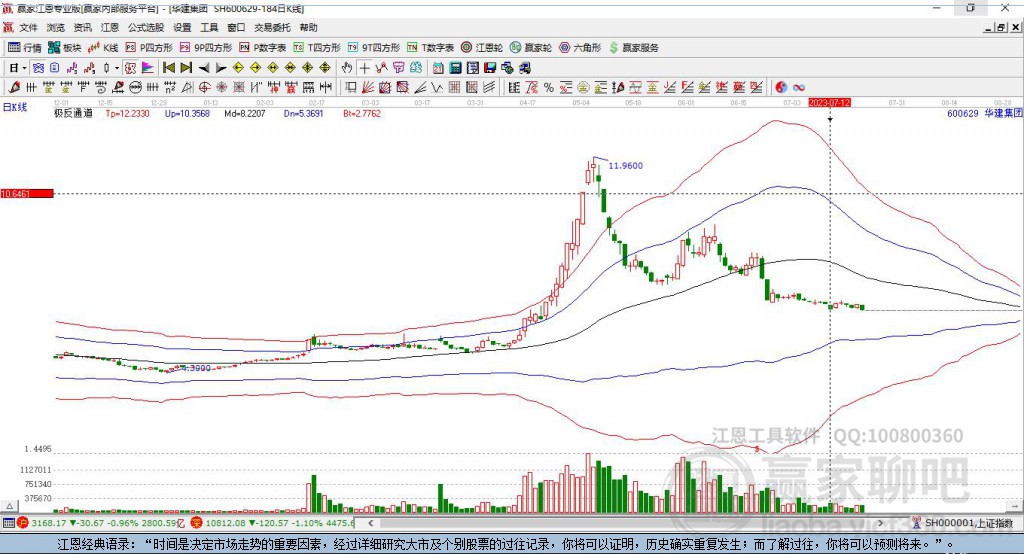Click the 600629 stock code label
The height and width of the screenshot is (554, 1024).
click(963, 114)
